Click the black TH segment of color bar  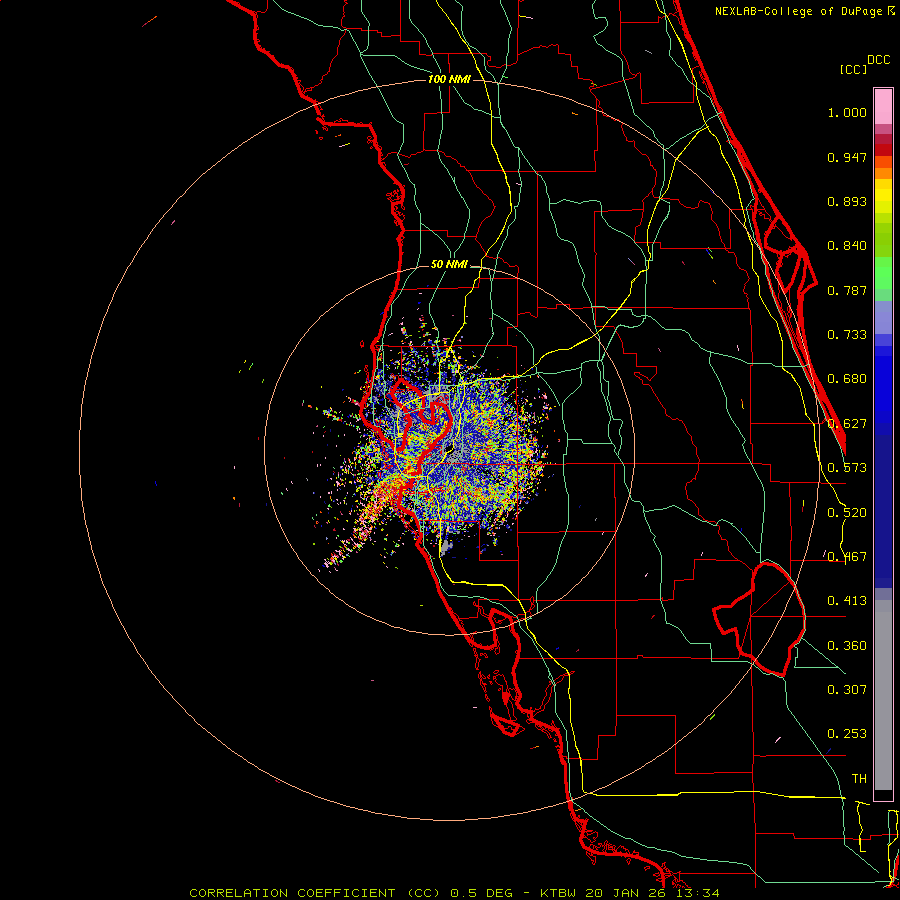pos(883,794)
